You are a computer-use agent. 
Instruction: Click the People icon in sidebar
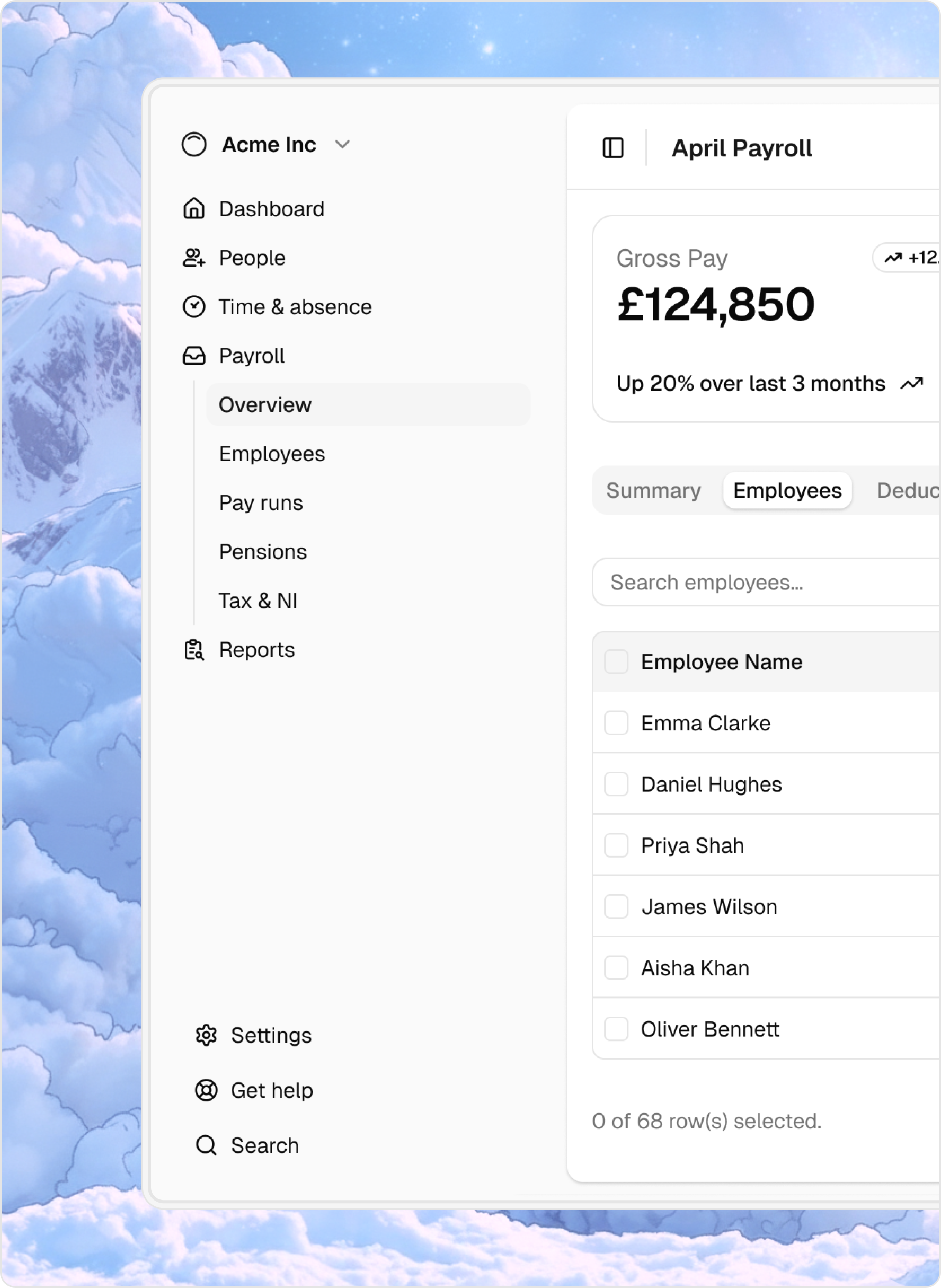tap(194, 258)
